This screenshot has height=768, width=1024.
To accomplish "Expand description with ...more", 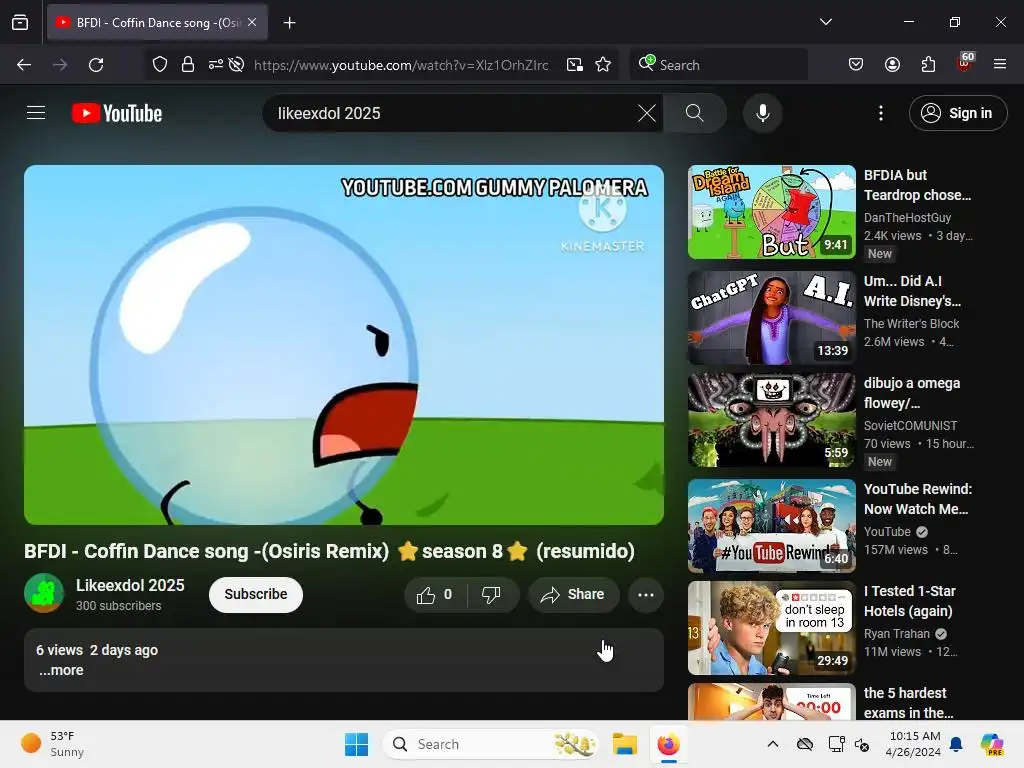I will pyautogui.click(x=61, y=670).
